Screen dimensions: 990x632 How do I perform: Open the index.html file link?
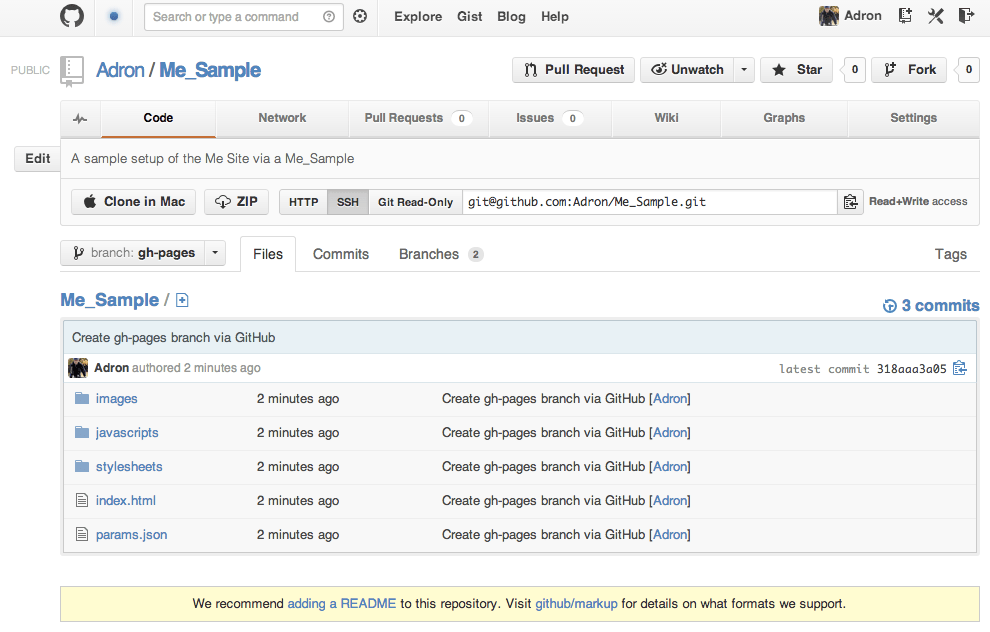point(126,501)
